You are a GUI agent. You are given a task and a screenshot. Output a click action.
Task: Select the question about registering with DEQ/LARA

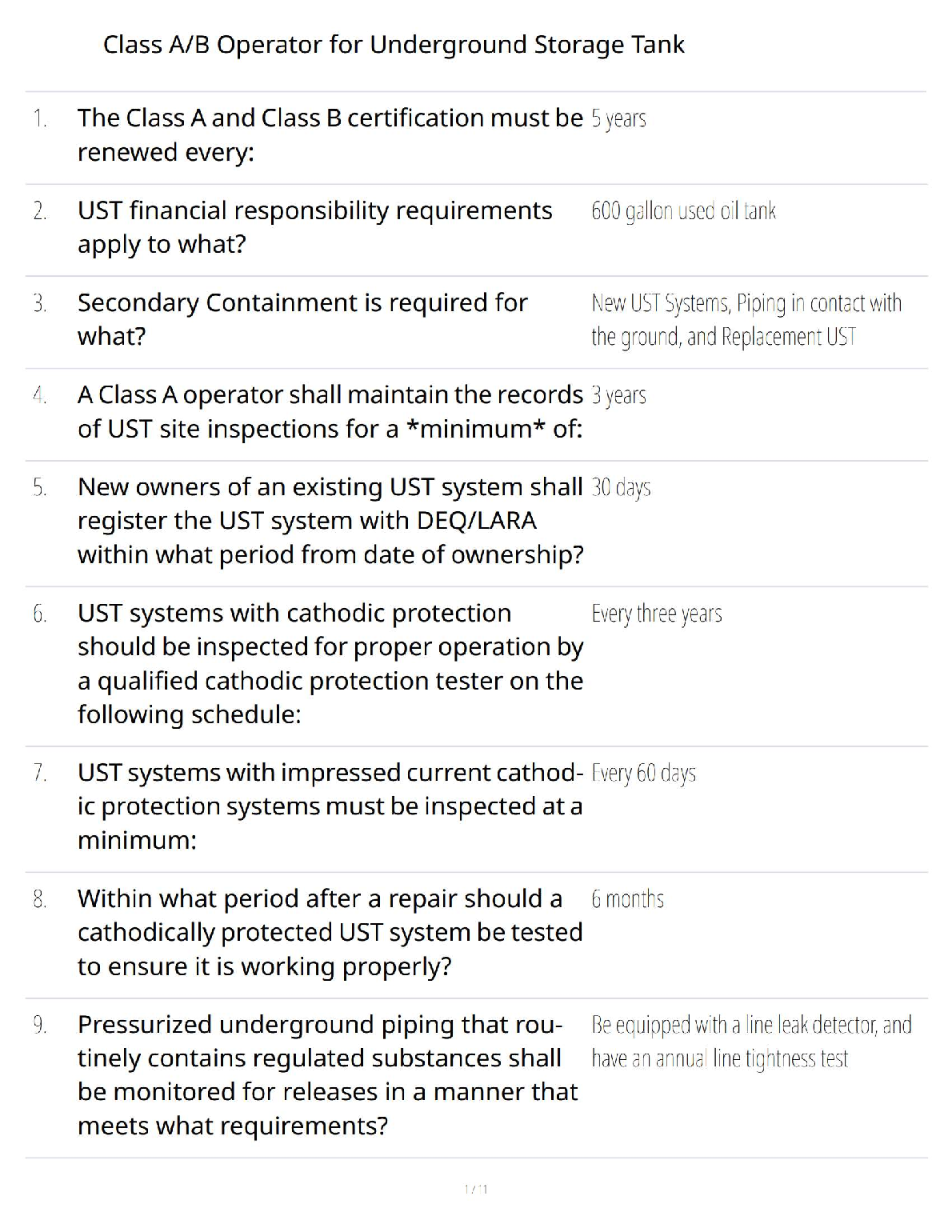pyautogui.click(x=330, y=520)
